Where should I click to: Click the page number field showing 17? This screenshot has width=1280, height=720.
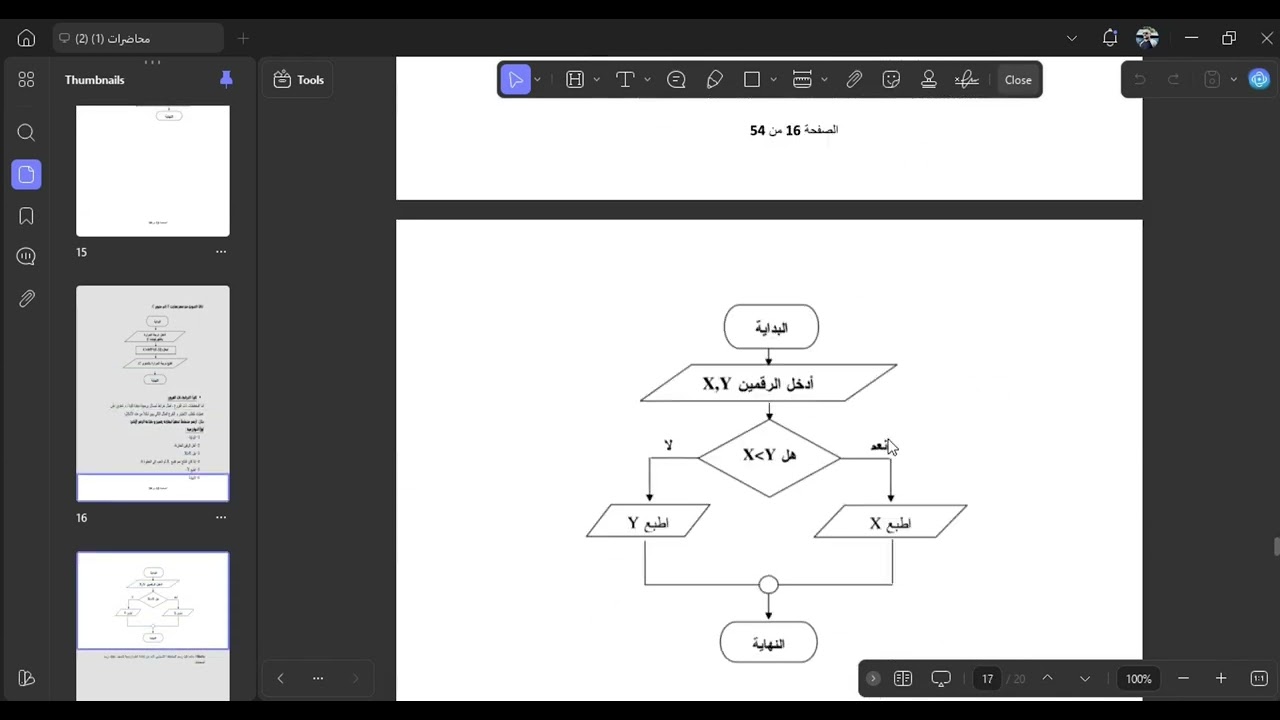tap(987, 678)
